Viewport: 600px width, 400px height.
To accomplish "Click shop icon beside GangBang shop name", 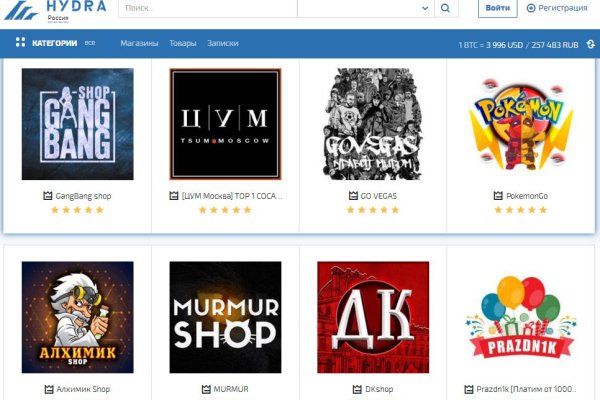I will point(47,196).
